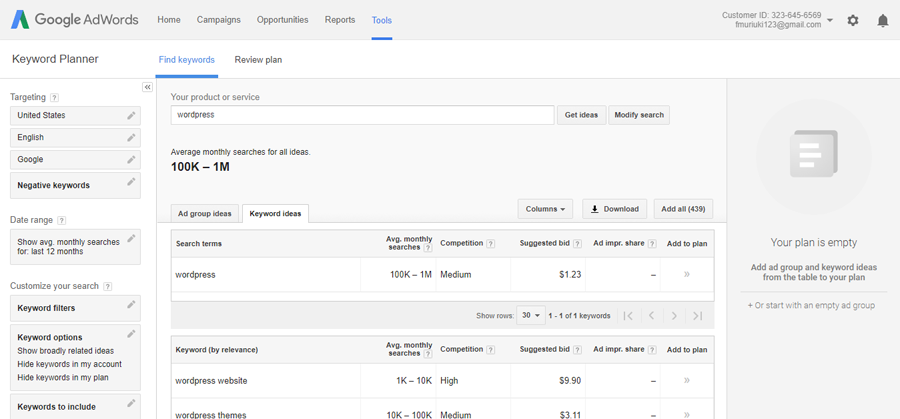Open Suggested bid help in Search terms table

tap(577, 244)
